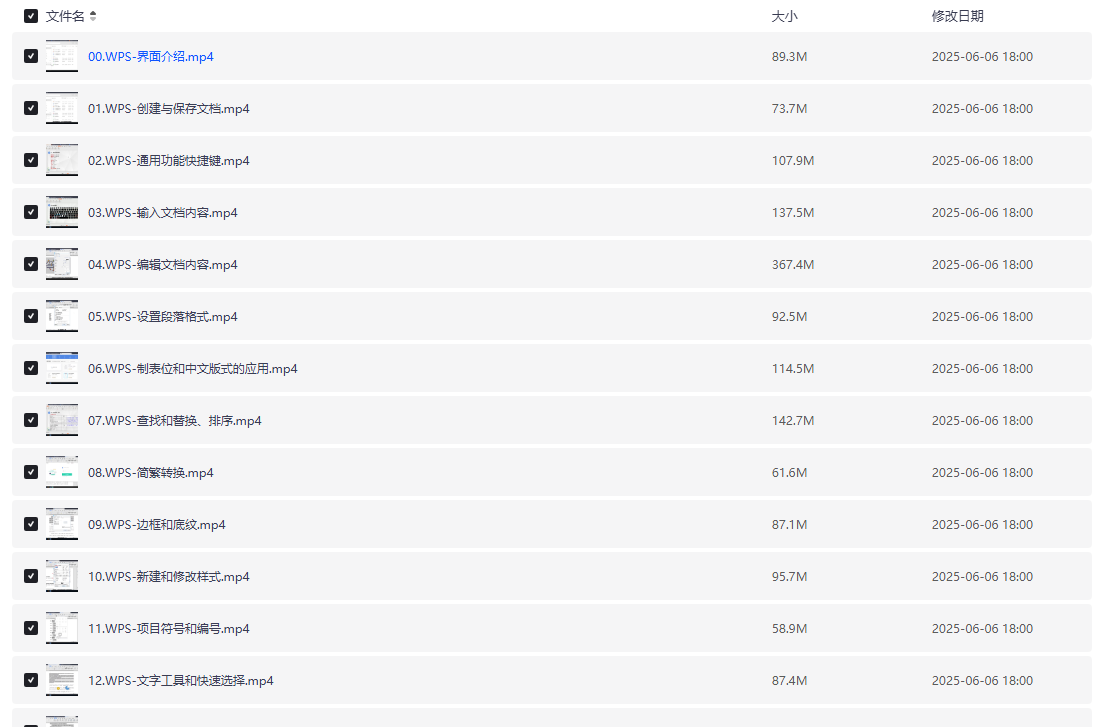Click the thumbnail of 12.WPS-文字工具和快速选择.mp4
Screen dimensions: 1102x727
click(x=62, y=680)
